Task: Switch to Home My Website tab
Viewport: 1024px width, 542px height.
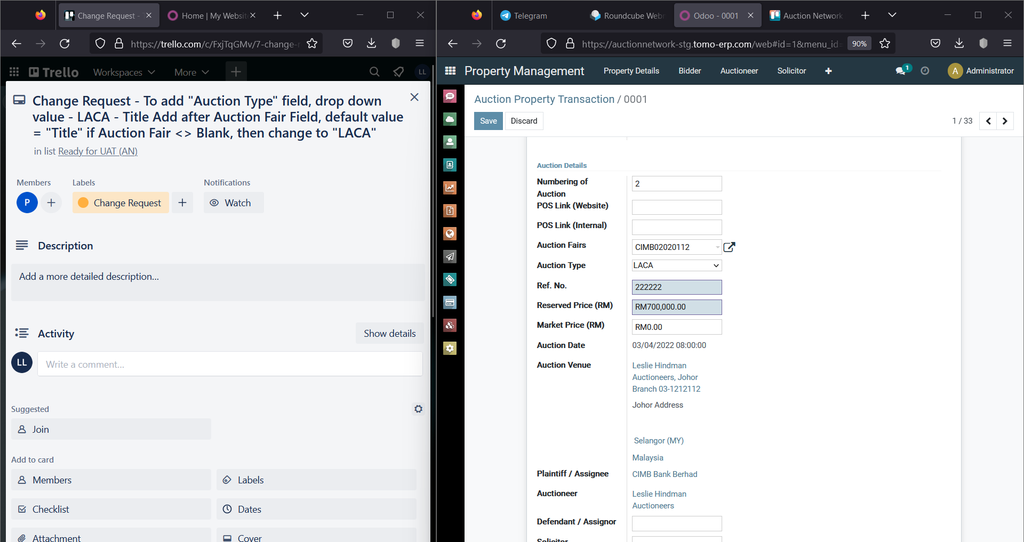Action: 212,15
